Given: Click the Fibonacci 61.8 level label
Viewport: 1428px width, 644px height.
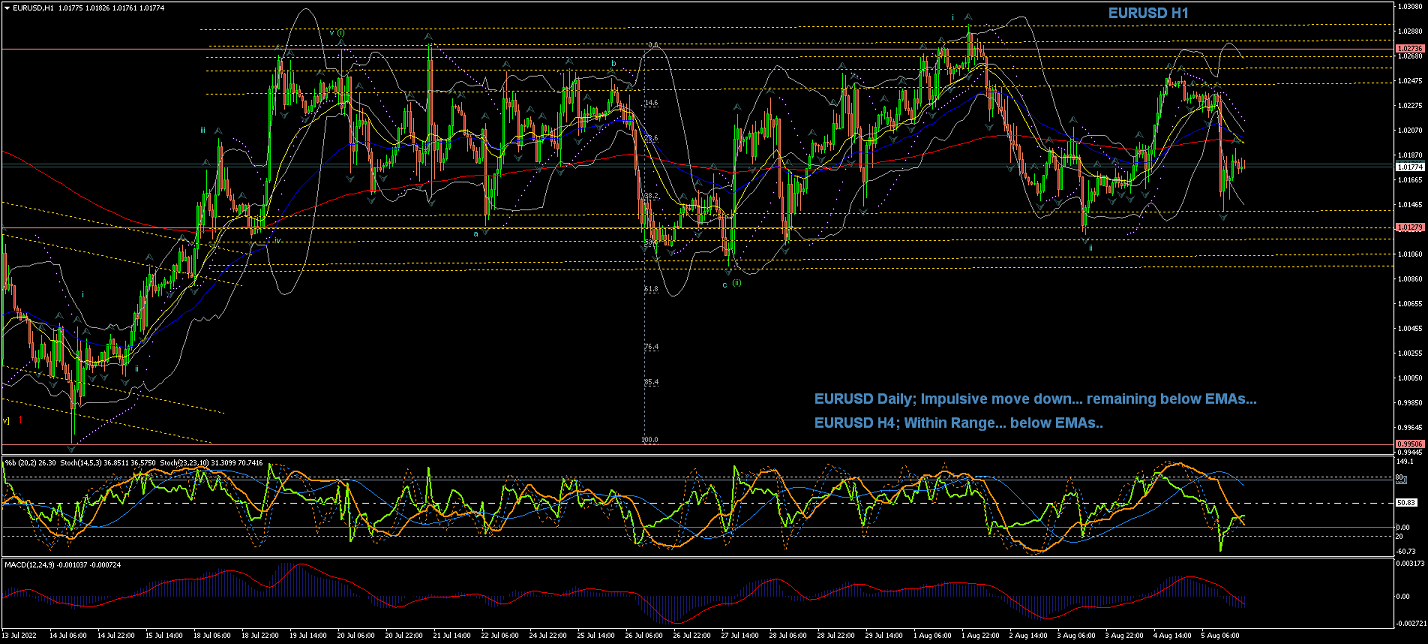Looking at the screenshot, I should click(651, 289).
